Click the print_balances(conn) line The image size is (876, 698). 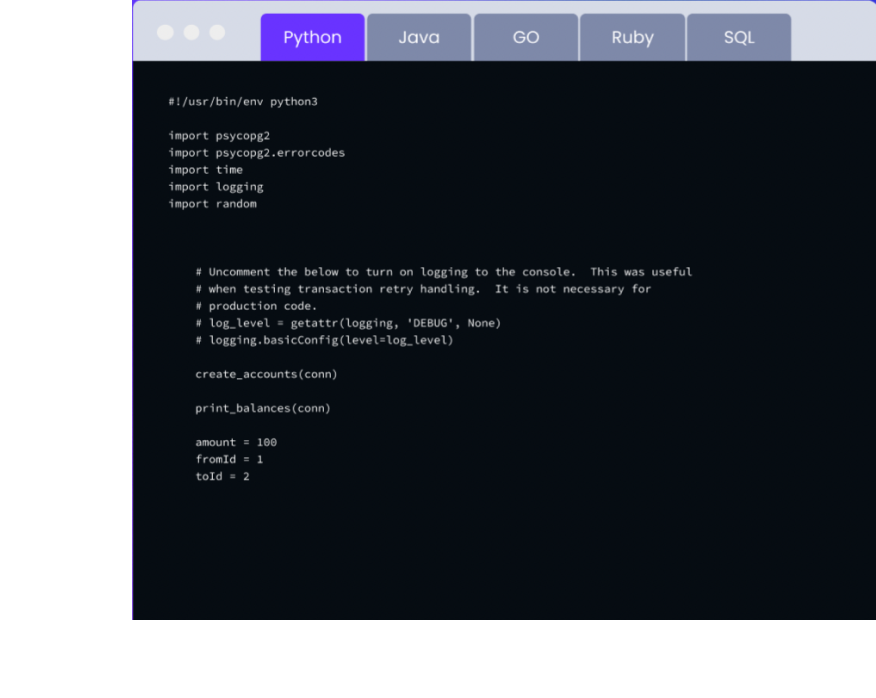coord(262,408)
